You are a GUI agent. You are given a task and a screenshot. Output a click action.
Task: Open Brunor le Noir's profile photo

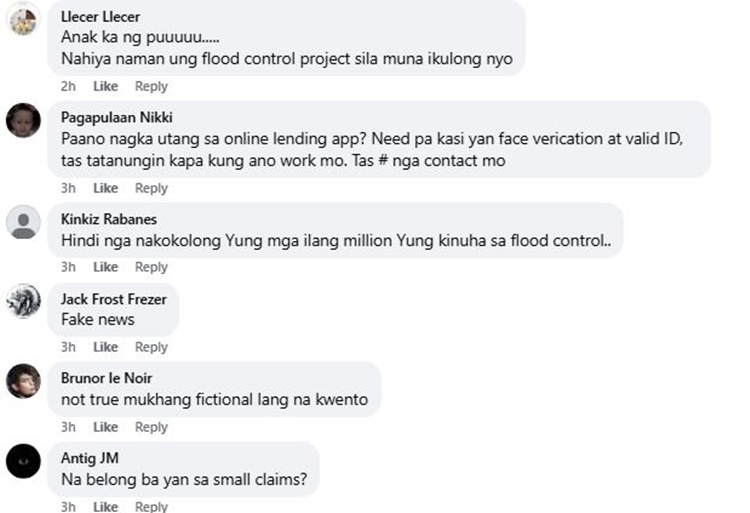click(23, 381)
